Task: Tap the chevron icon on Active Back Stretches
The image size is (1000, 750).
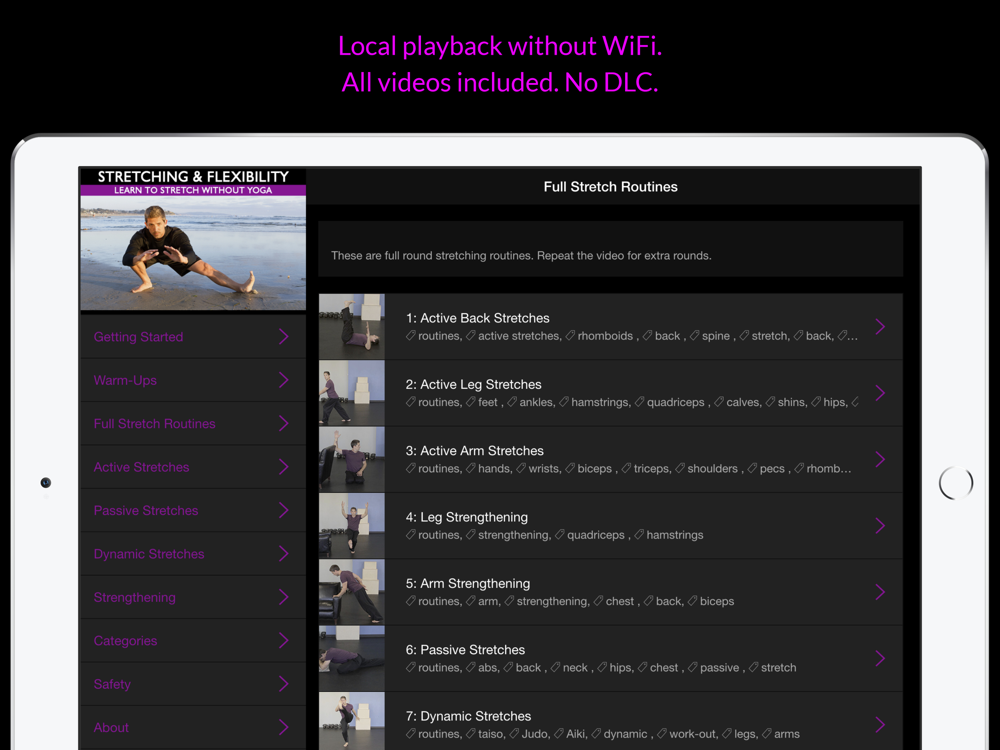Action: pyautogui.click(x=880, y=327)
